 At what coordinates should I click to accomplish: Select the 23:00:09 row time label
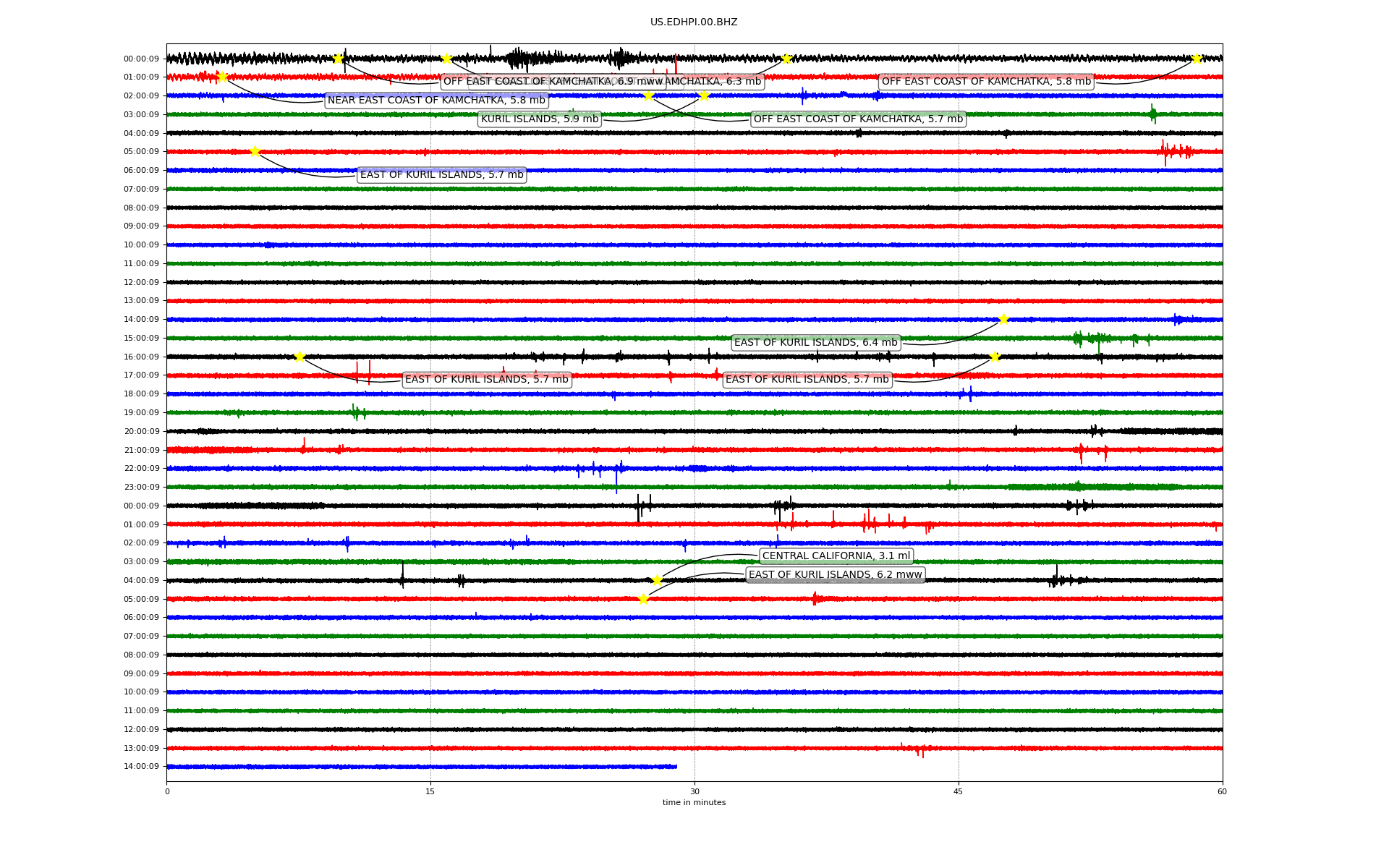coord(141,487)
